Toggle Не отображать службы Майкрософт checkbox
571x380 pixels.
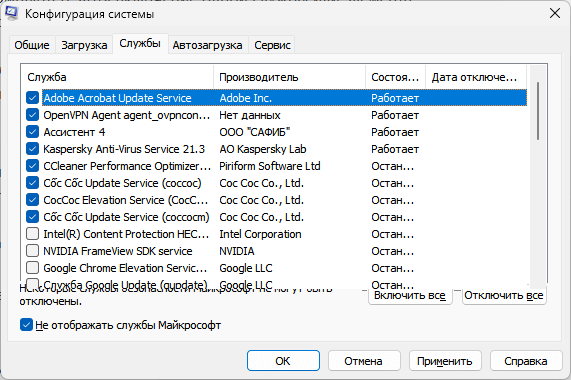pos(26,325)
